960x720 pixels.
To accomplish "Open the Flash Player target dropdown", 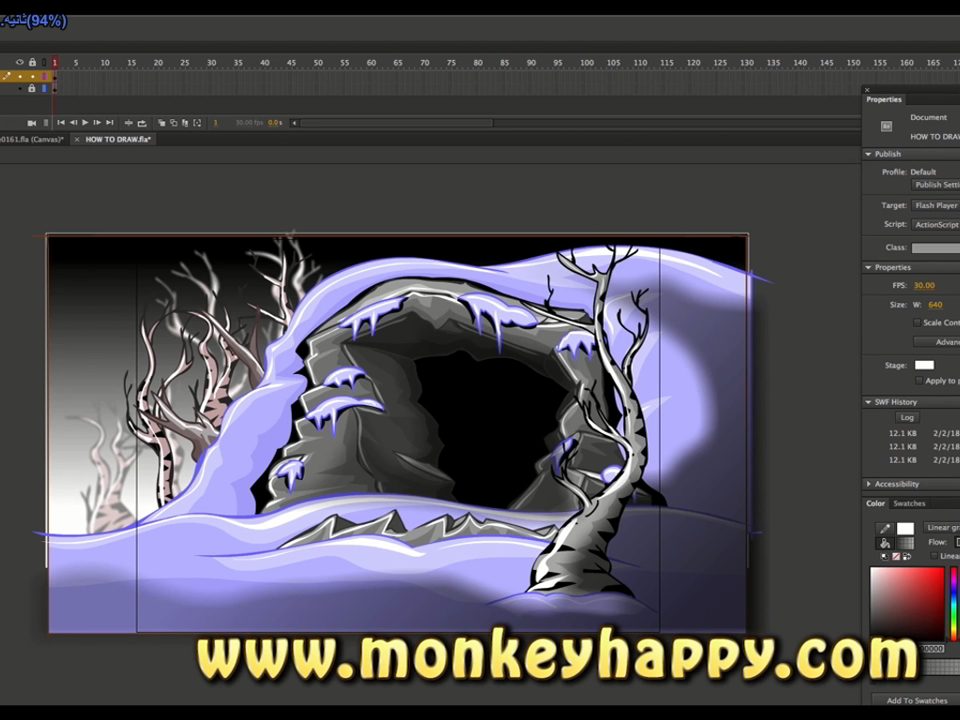I will coord(935,206).
